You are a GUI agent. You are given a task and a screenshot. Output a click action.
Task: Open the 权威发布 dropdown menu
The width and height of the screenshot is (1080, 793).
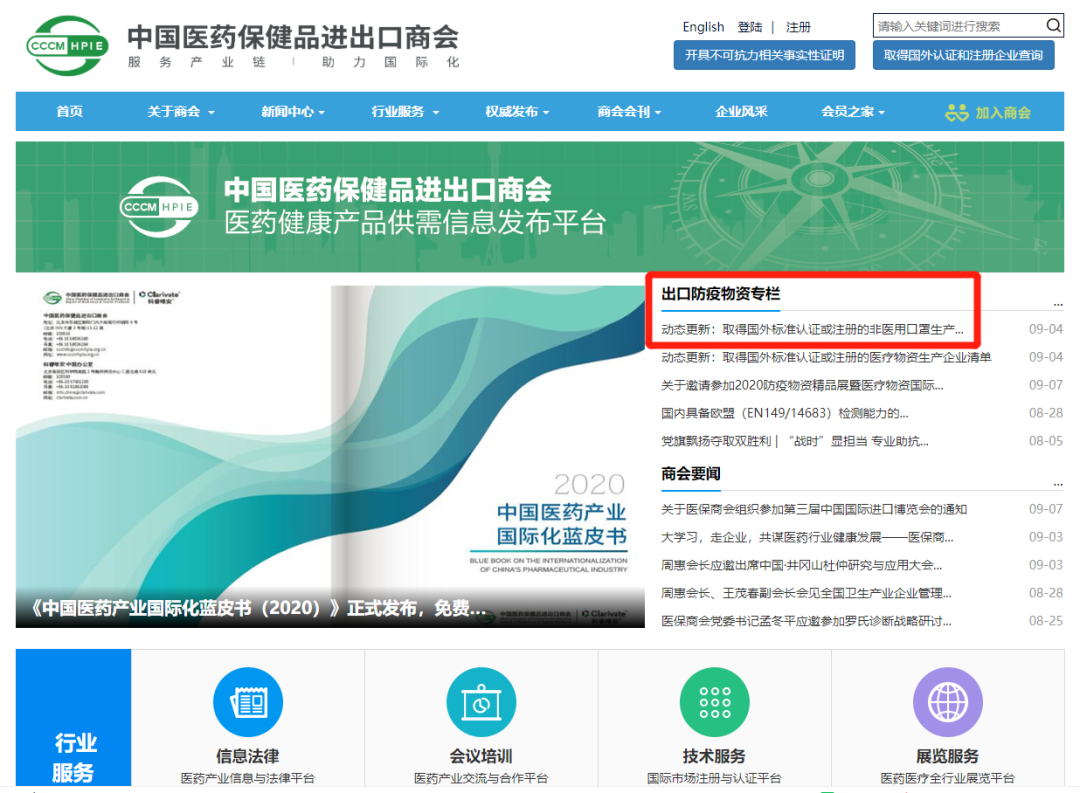point(517,112)
